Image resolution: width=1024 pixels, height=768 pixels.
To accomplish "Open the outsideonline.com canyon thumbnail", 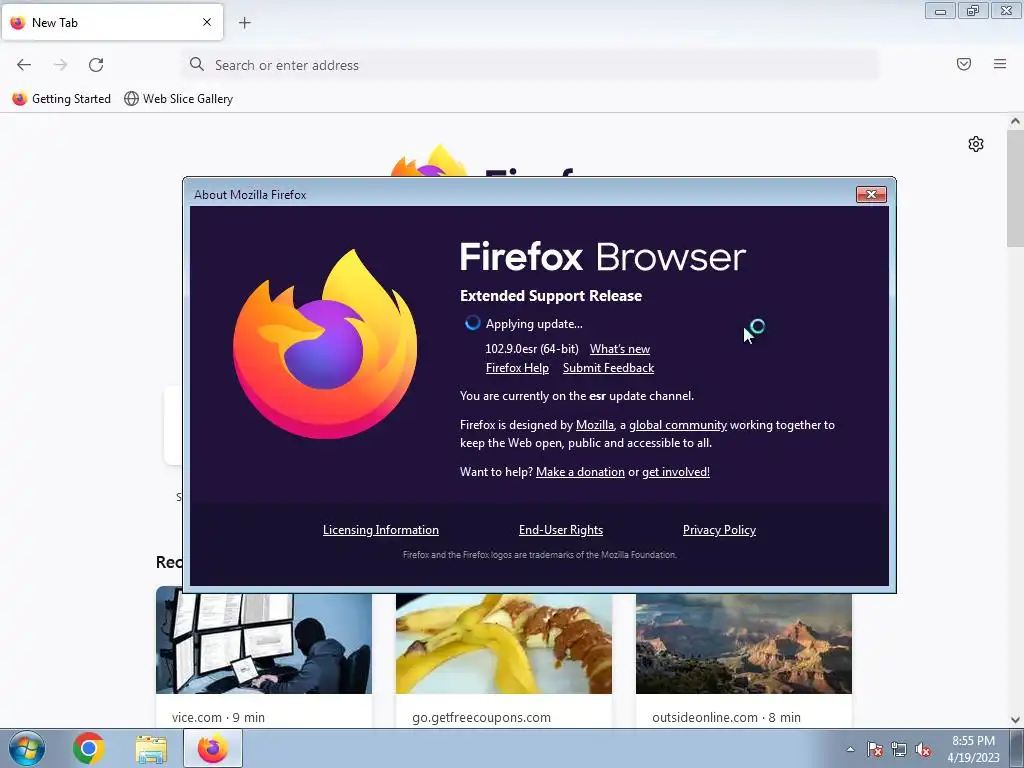I will coord(744,643).
